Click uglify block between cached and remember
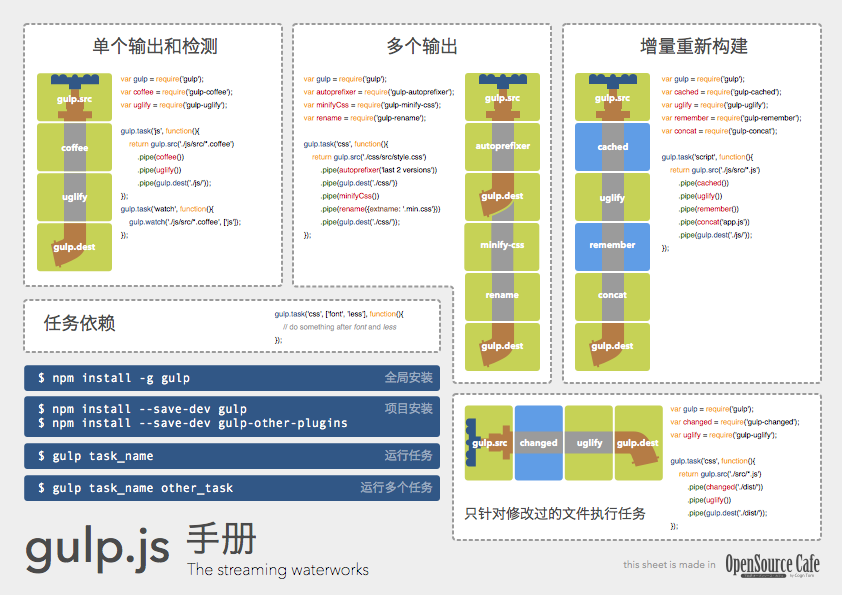Screen dimensions: 842x595 point(612,197)
